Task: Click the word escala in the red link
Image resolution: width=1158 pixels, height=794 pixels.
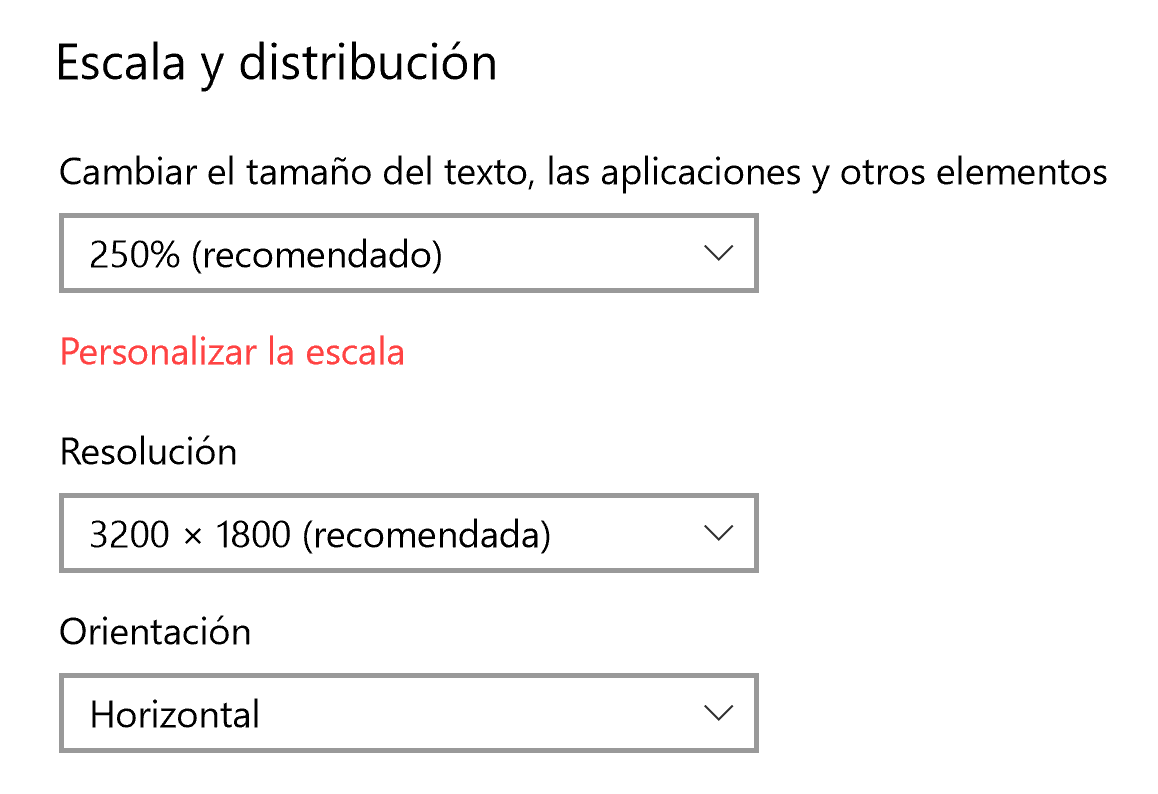Action: click(356, 352)
